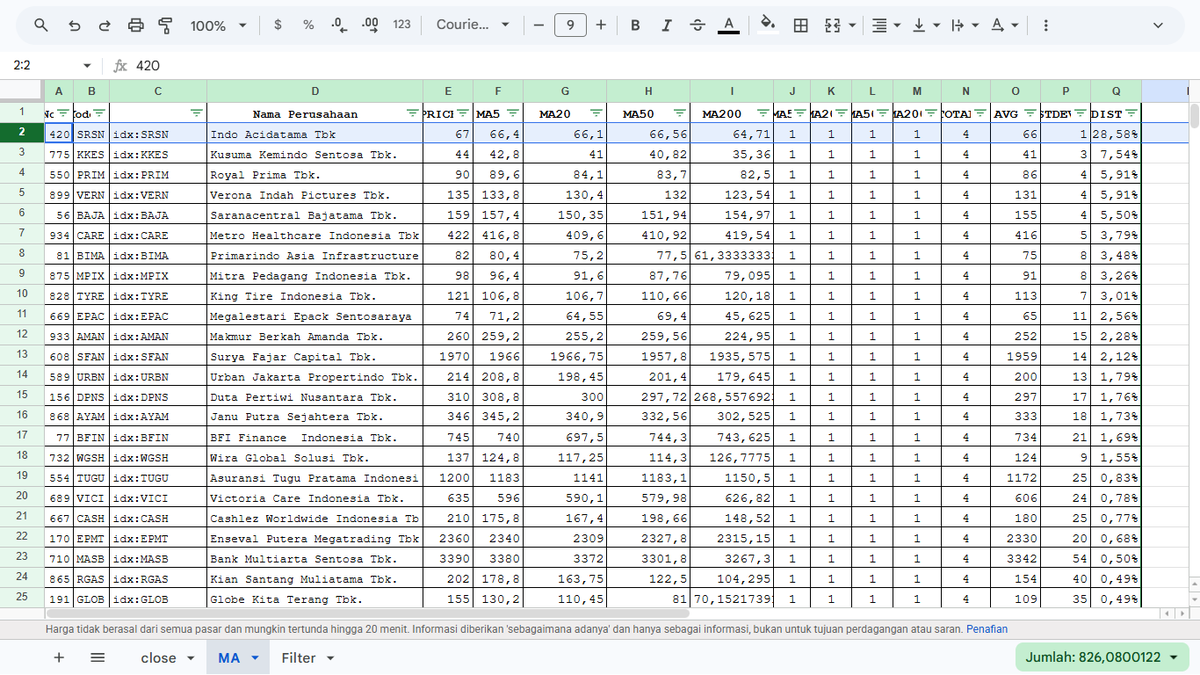Open filter for MA5 column F
This screenshot has width=1200, height=675.
pos(513,113)
